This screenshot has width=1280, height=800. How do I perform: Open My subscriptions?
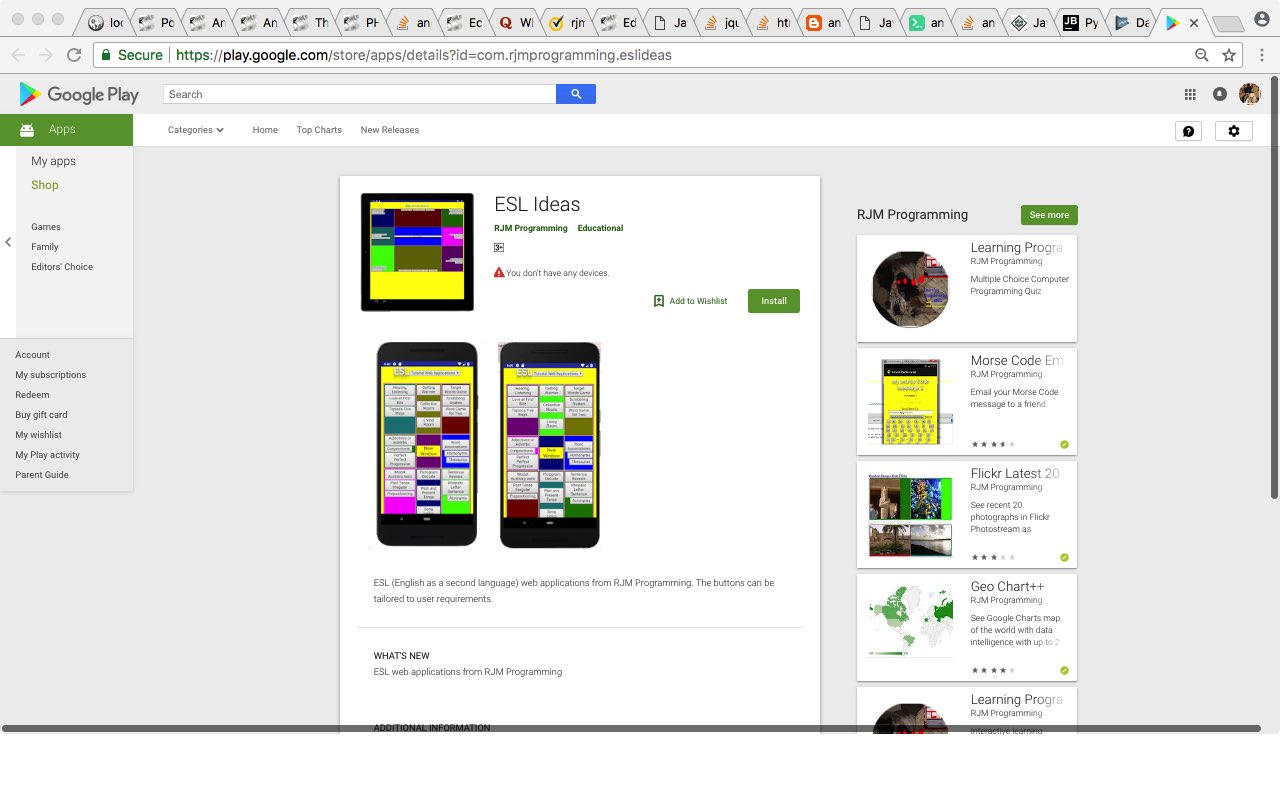[51, 375]
